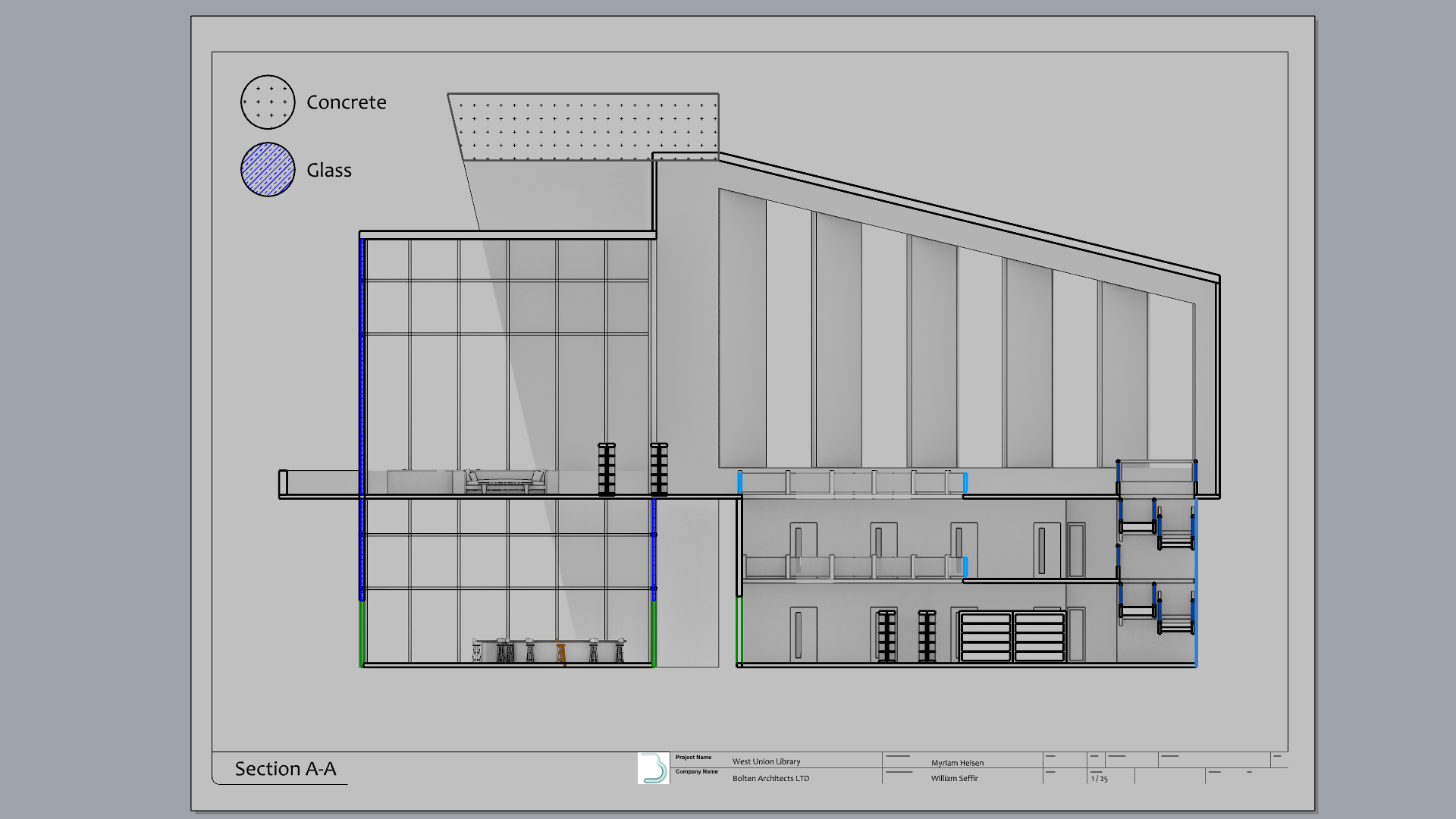Click the company logo in title block
This screenshot has width=1456, height=819.
tap(653, 767)
